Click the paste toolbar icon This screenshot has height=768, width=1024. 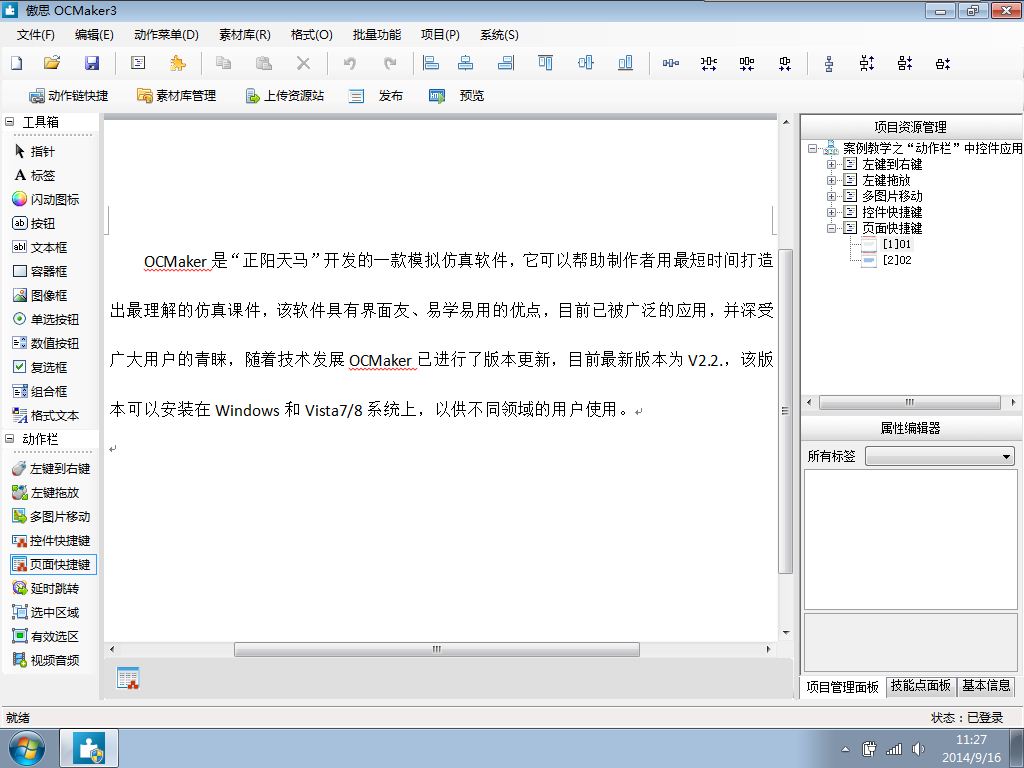pyautogui.click(x=264, y=63)
